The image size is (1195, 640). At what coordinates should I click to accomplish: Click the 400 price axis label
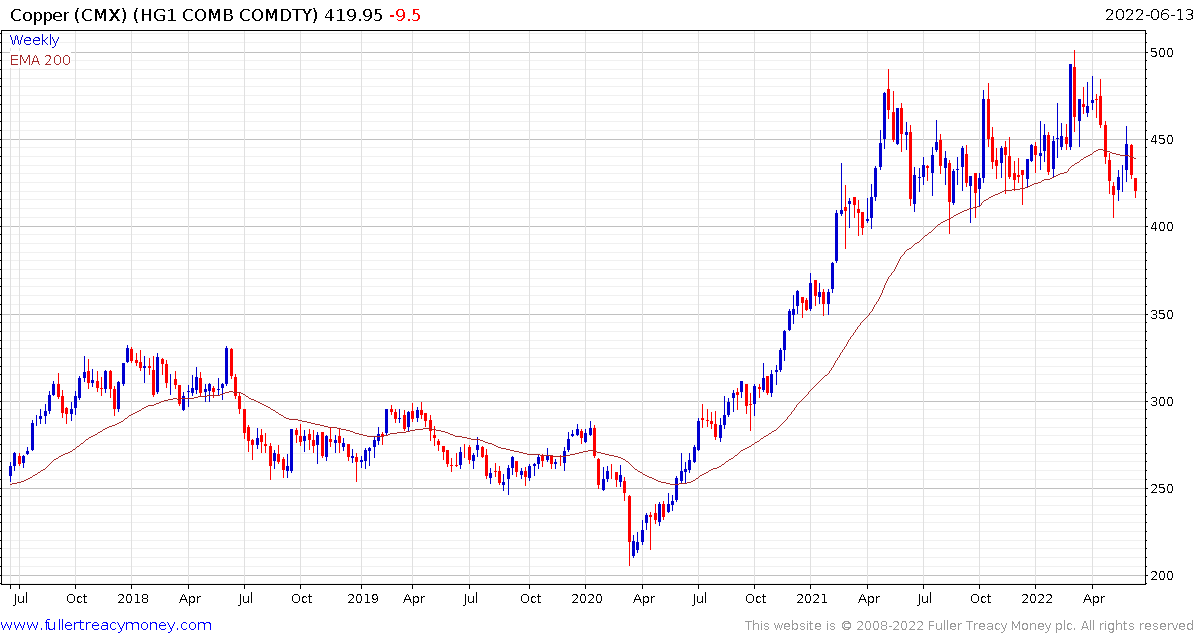(1162, 227)
